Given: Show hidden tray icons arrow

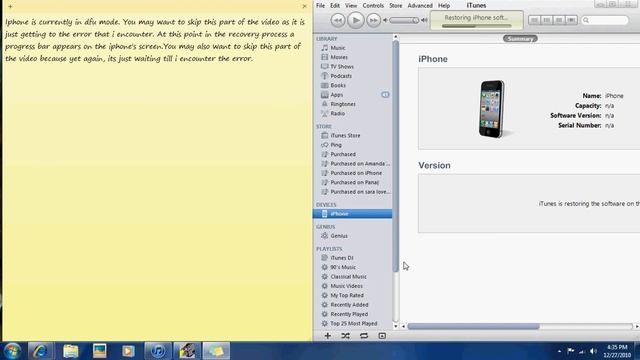Looking at the screenshot, I should coord(559,351).
